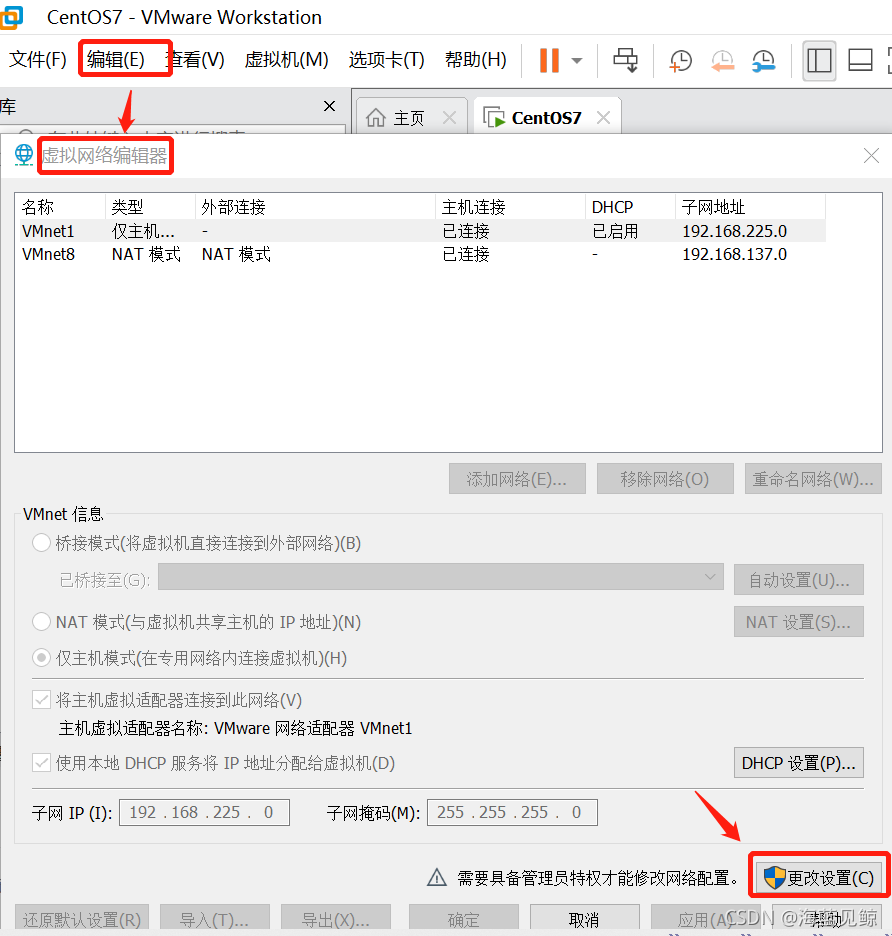The height and width of the screenshot is (936, 892).
Task: Click the CentOS7 tab's running VM icon
Action: pos(494,118)
